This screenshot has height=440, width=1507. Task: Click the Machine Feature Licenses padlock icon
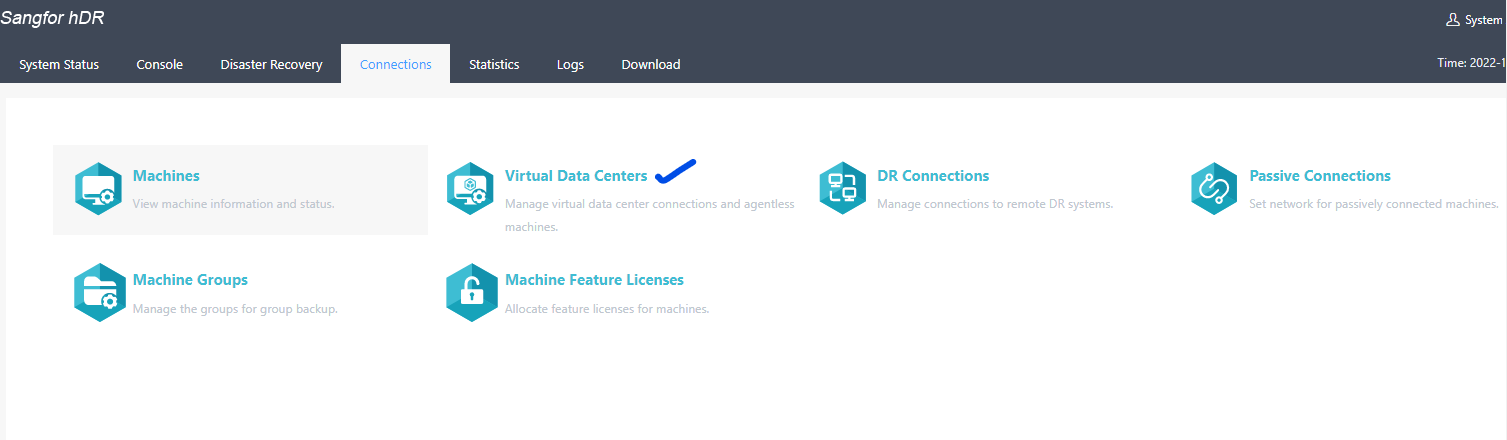point(471,292)
